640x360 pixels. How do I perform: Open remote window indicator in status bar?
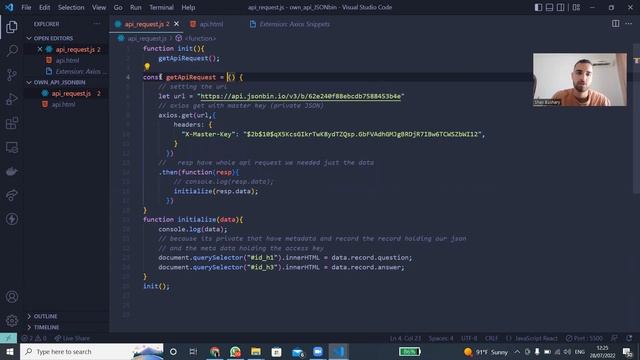point(8,338)
